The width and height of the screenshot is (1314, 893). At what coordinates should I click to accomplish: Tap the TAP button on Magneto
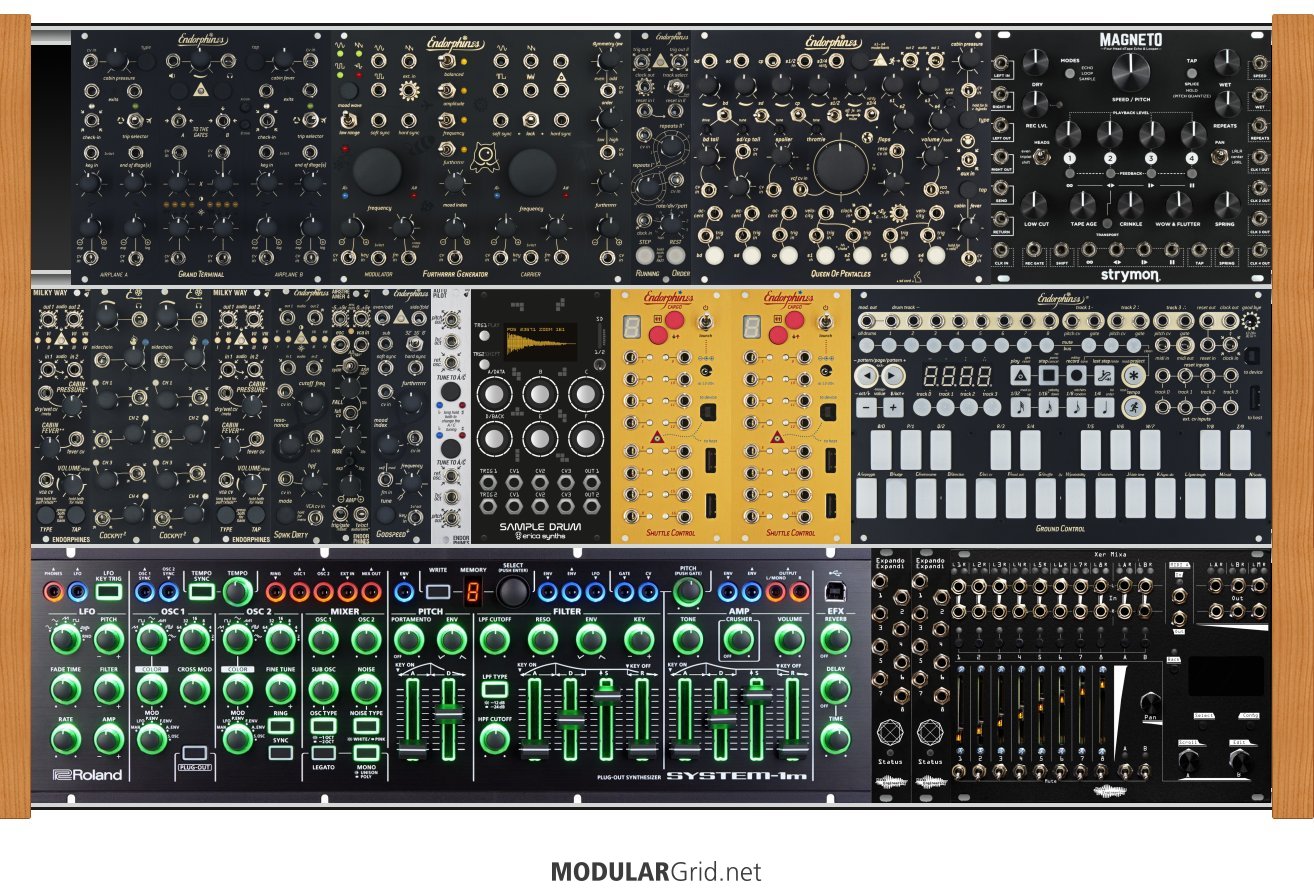point(1193,73)
